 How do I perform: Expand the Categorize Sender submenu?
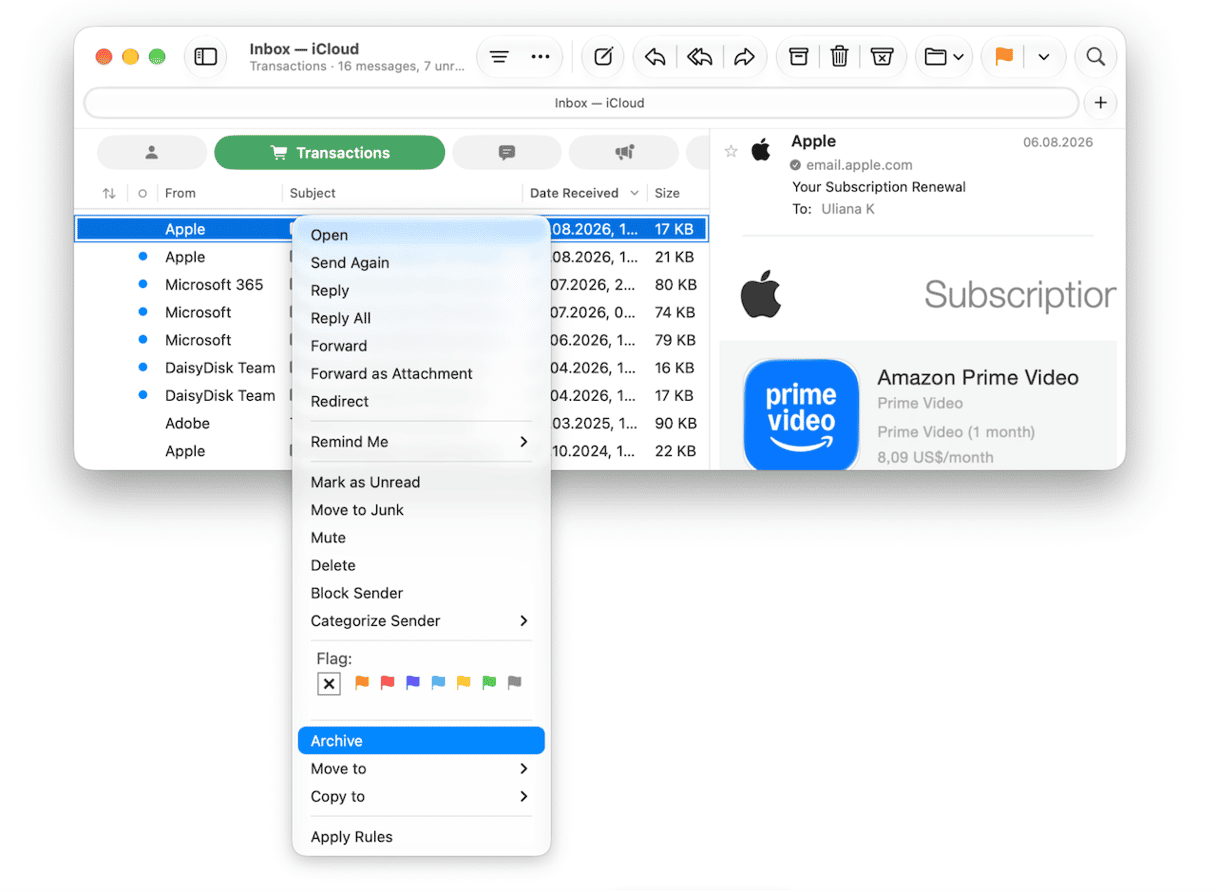point(421,621)
